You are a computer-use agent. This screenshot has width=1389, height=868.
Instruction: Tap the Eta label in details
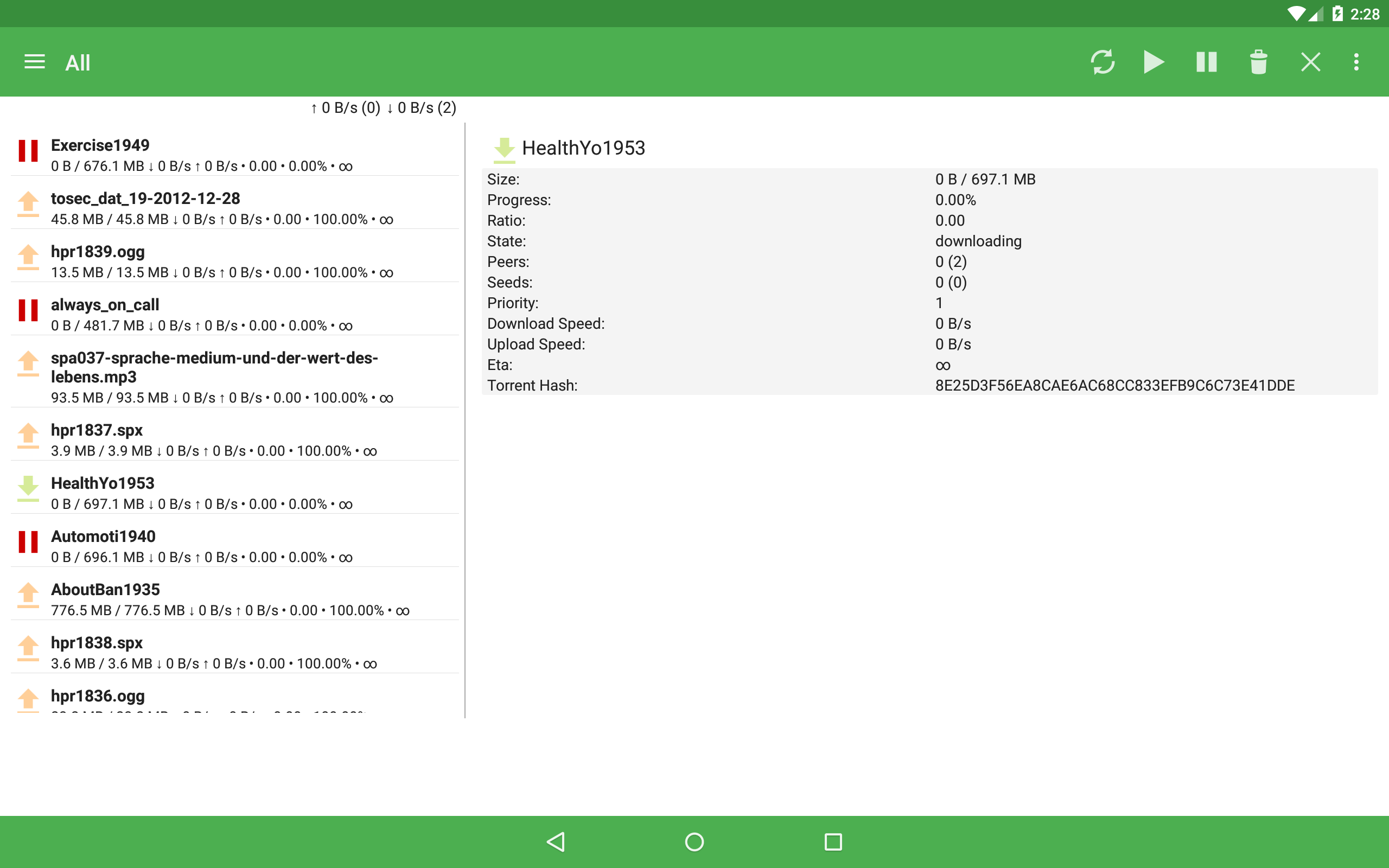tap(499, 365)
